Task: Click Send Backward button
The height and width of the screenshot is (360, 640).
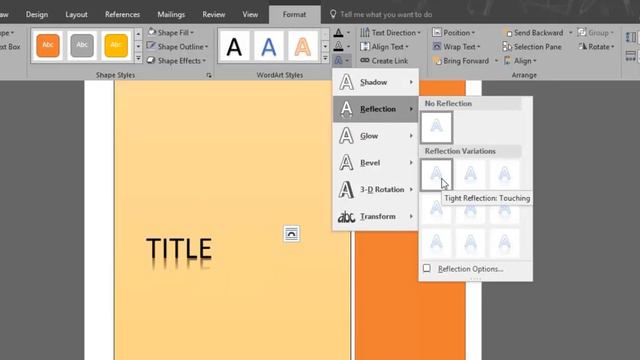Action: (x=533, y=32)
